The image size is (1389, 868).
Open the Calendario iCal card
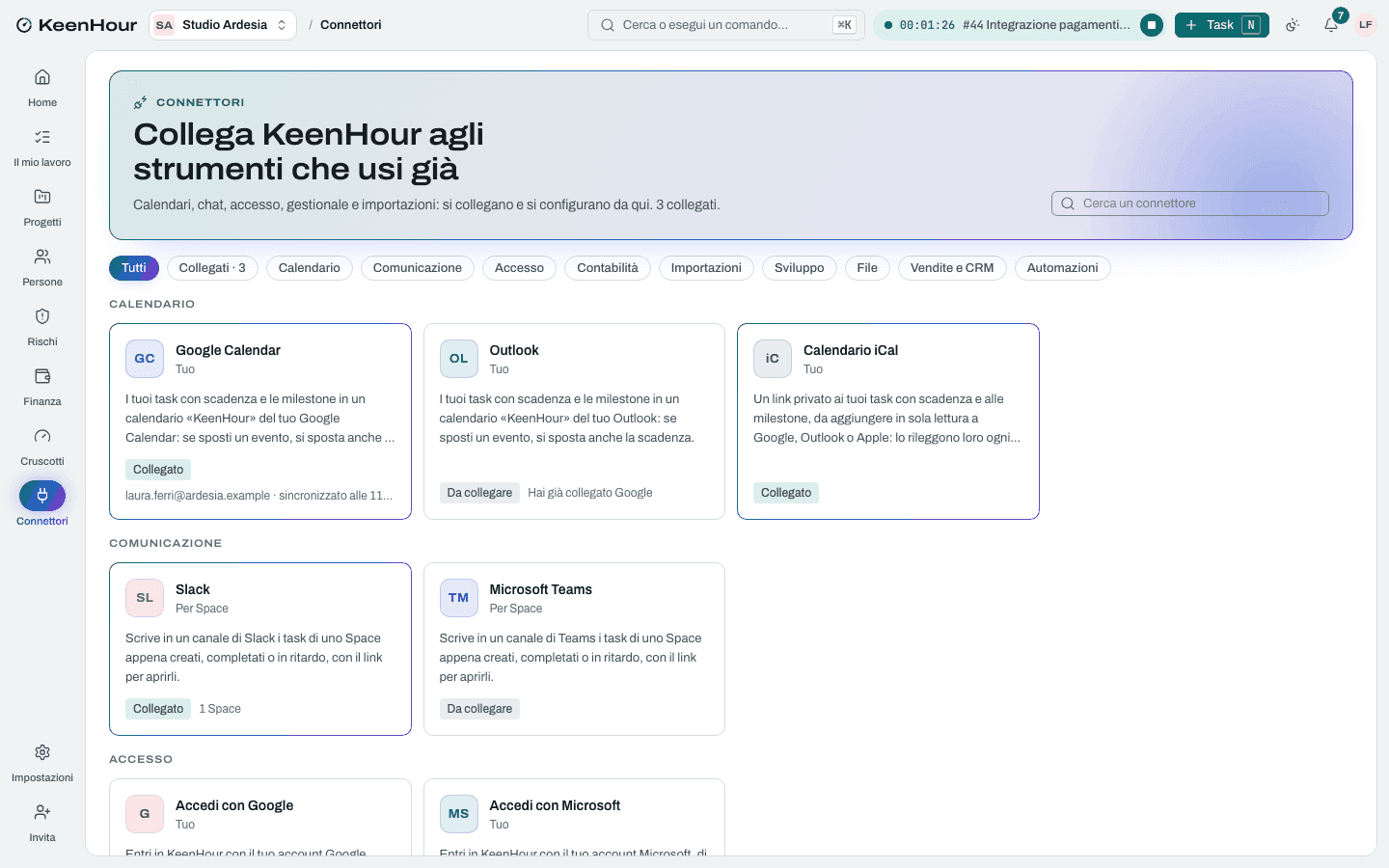[888, 421]
